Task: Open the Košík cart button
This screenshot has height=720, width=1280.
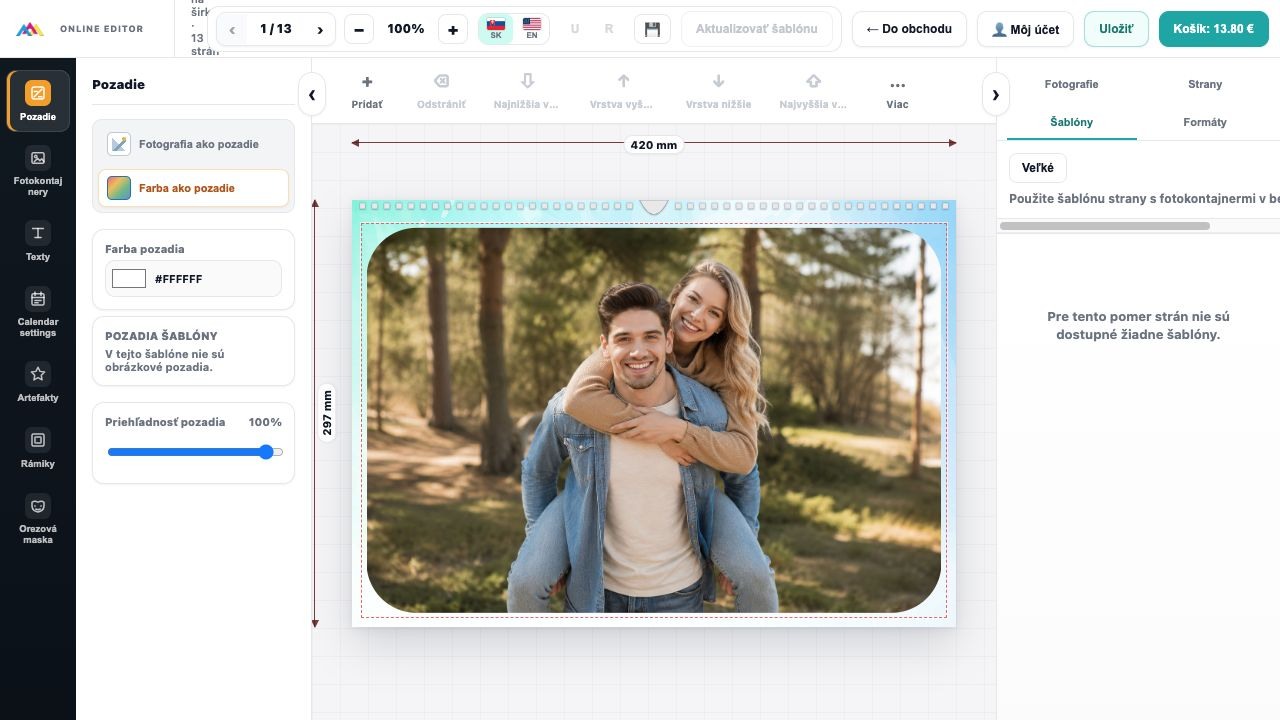Action: [x=1213, y=29]
